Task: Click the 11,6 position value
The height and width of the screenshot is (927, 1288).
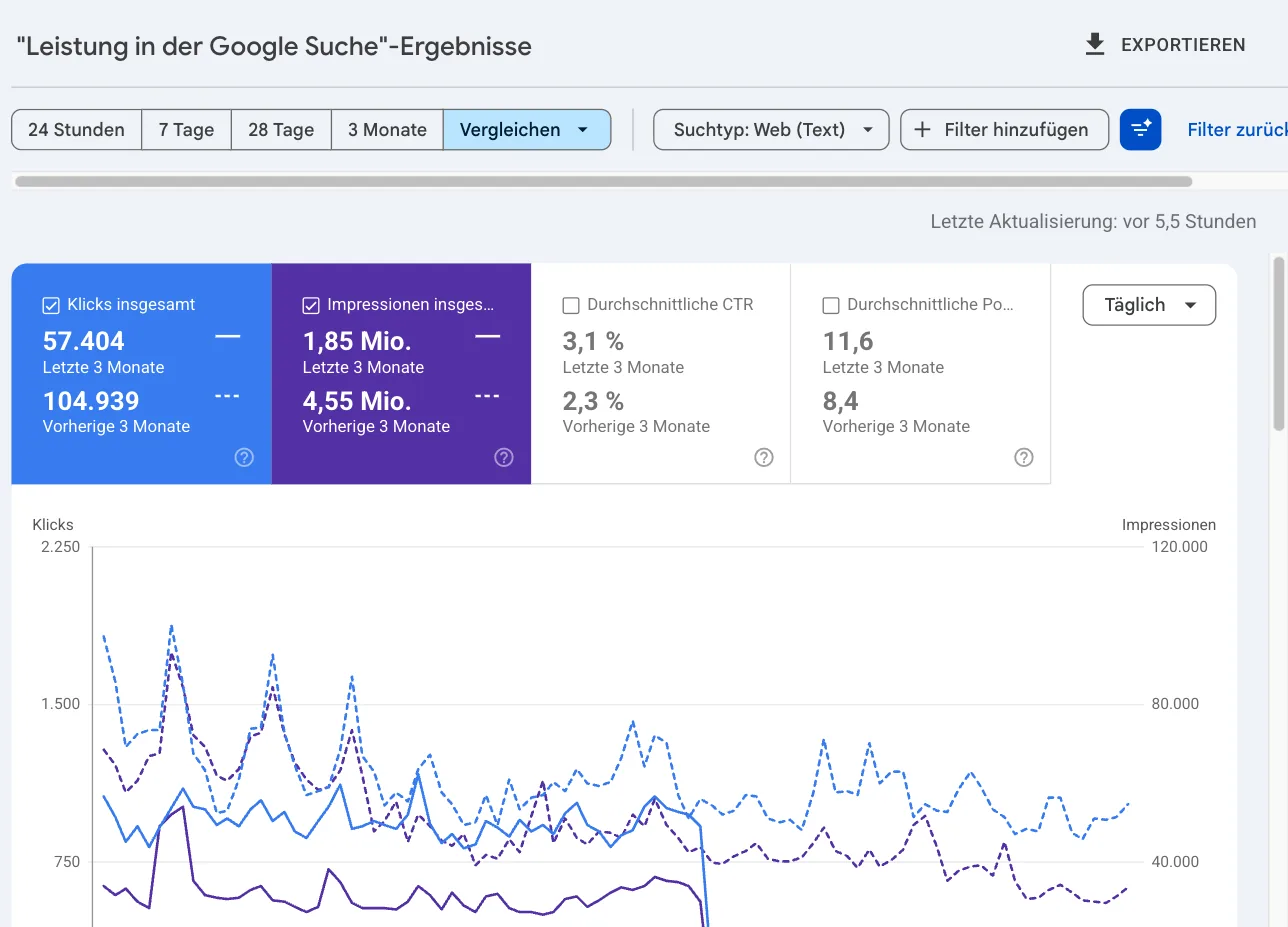Action: (x=848, y=341)
